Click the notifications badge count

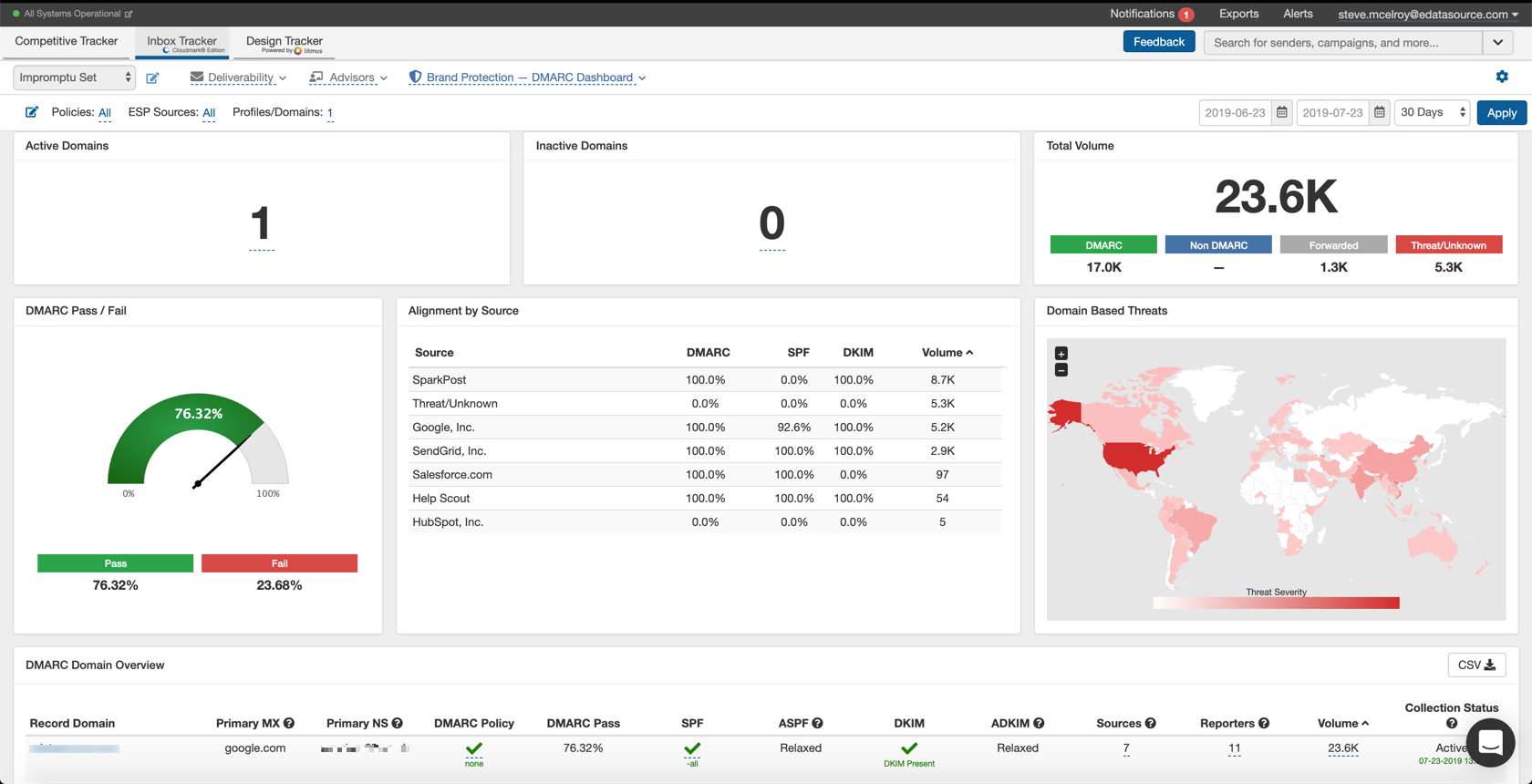pyautogui.click(x=1186, y=15)
